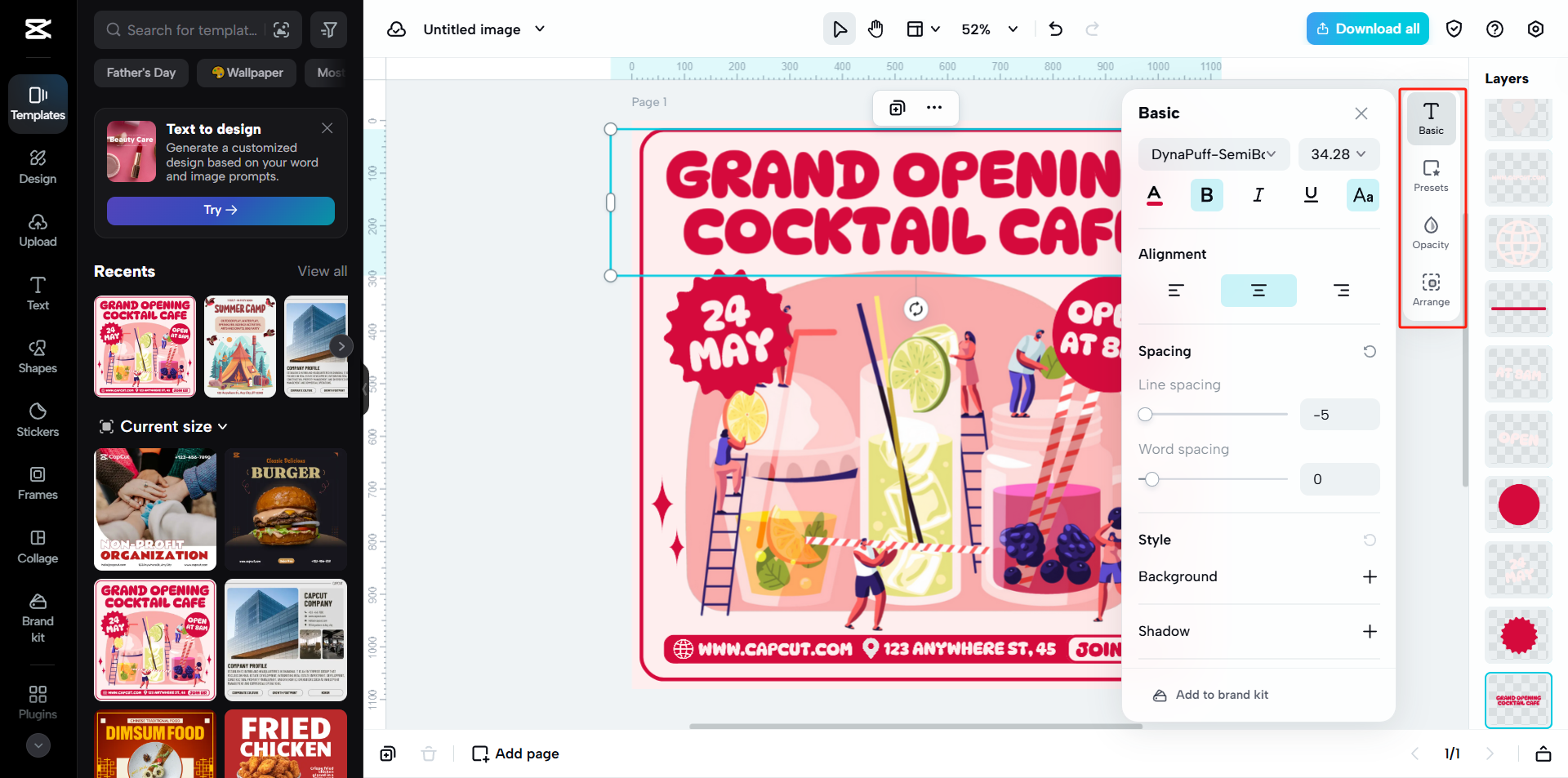Open the Shapes panel

point(37,357)
